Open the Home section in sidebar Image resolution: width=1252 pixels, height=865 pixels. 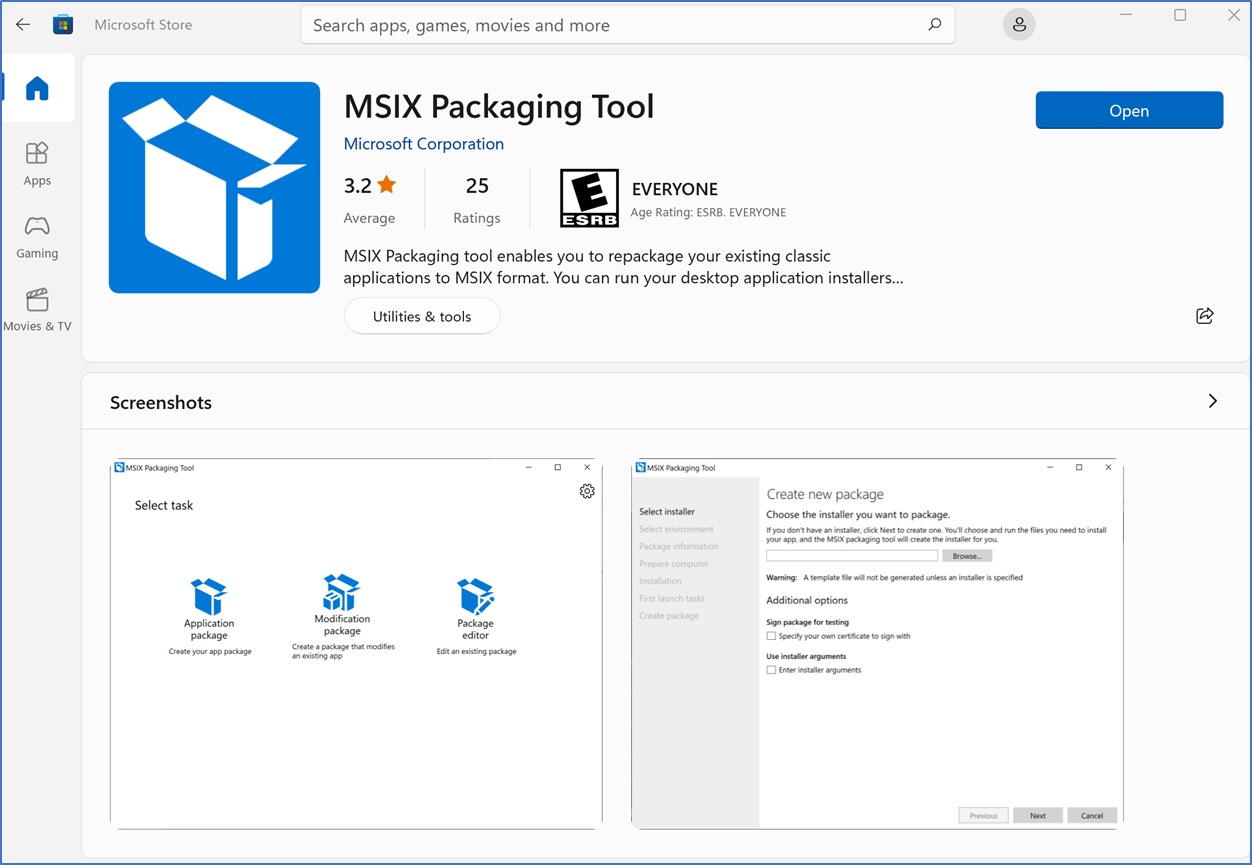37,88
